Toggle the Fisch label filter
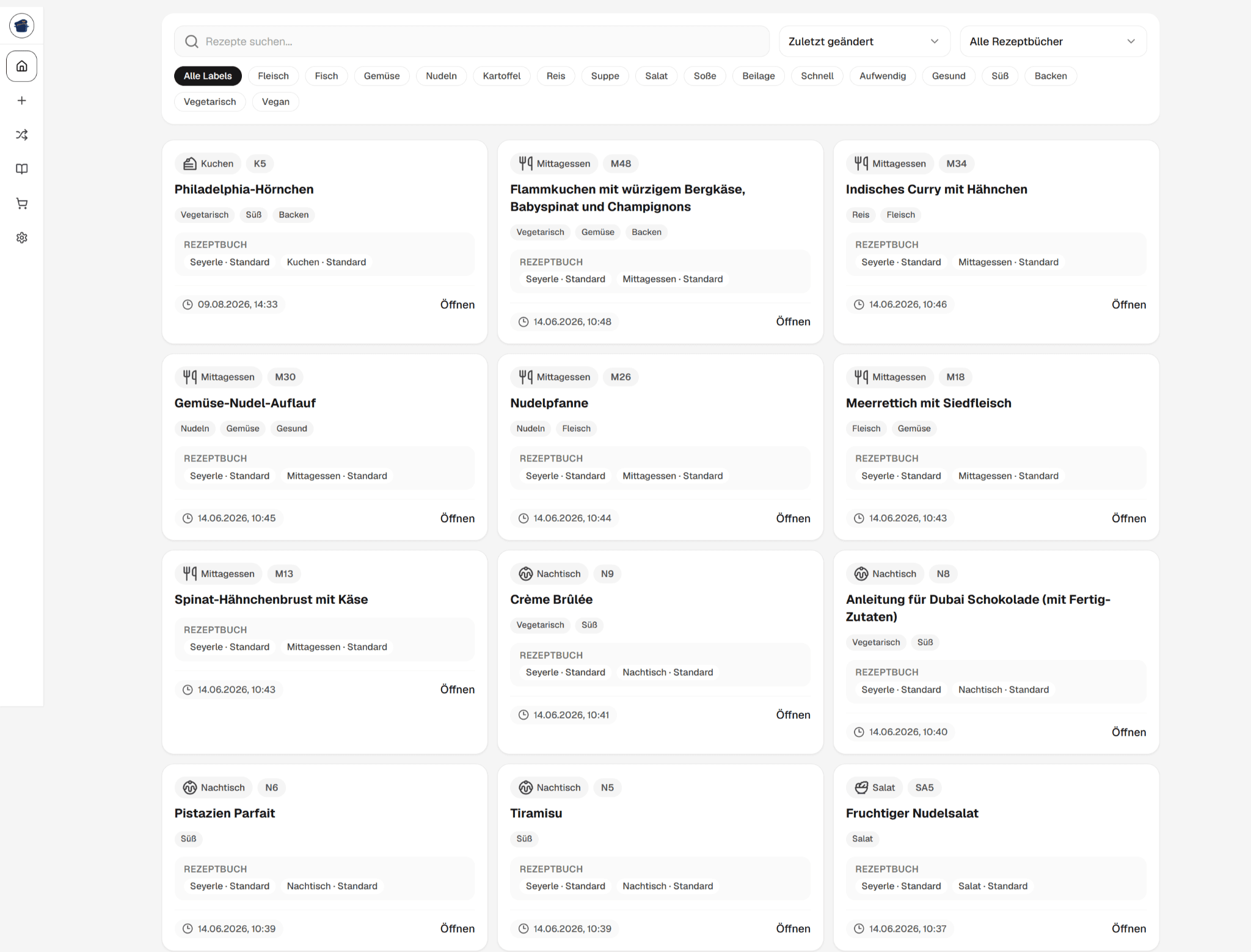Image resolution: width=1251 pixels, height=952 pixels. tap(326, 76)
